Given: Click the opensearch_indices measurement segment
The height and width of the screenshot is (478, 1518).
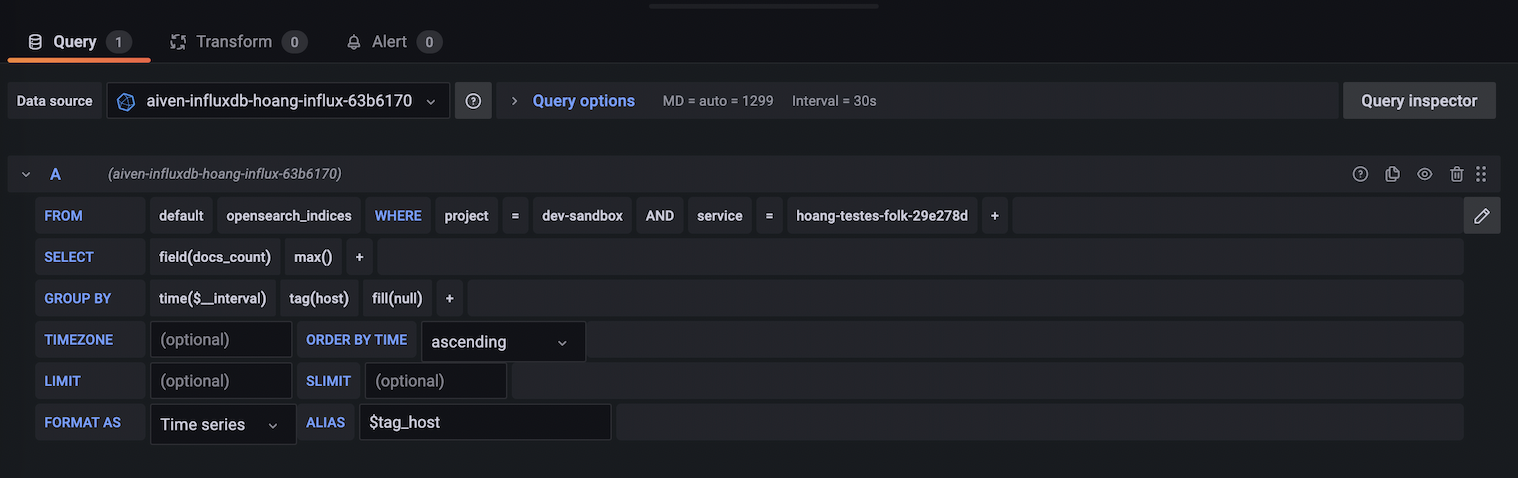Looking at the screenshot, I should [288, 216].
